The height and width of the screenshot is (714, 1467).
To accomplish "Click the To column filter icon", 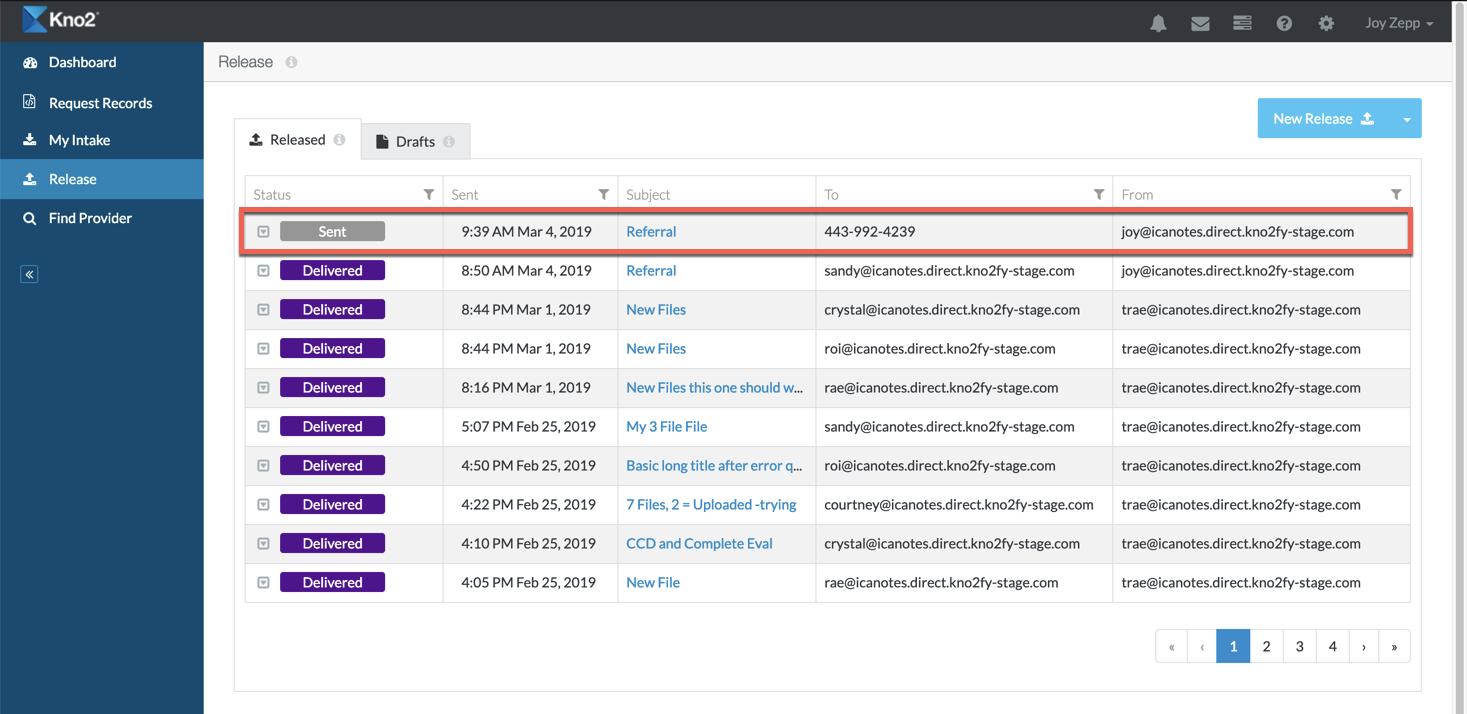I will pos(1098,194).
